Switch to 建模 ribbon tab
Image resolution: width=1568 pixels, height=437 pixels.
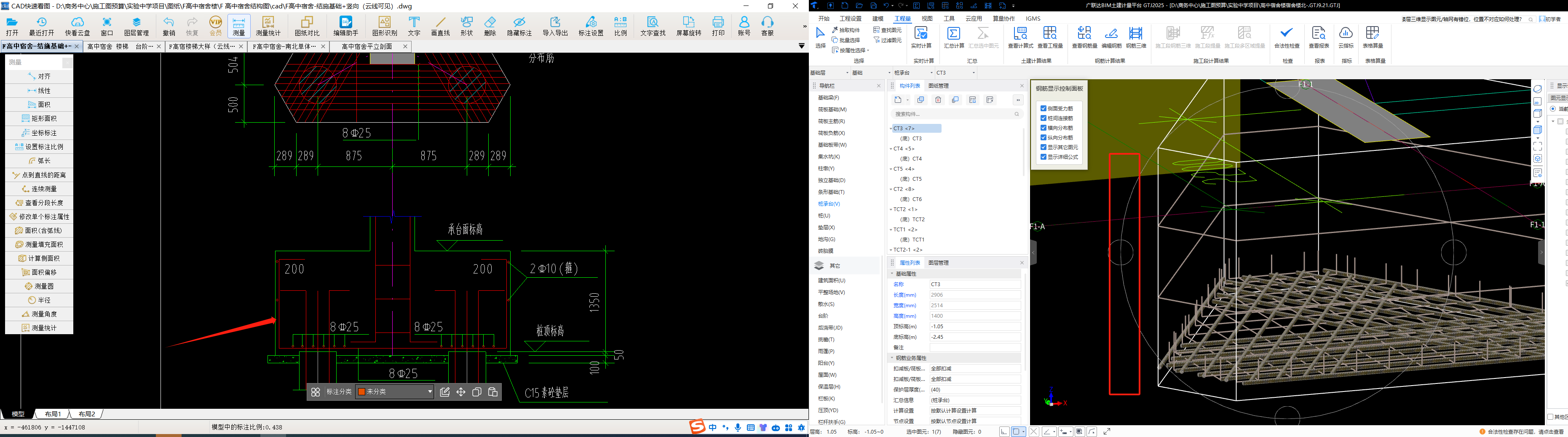(x=878, y=18)
